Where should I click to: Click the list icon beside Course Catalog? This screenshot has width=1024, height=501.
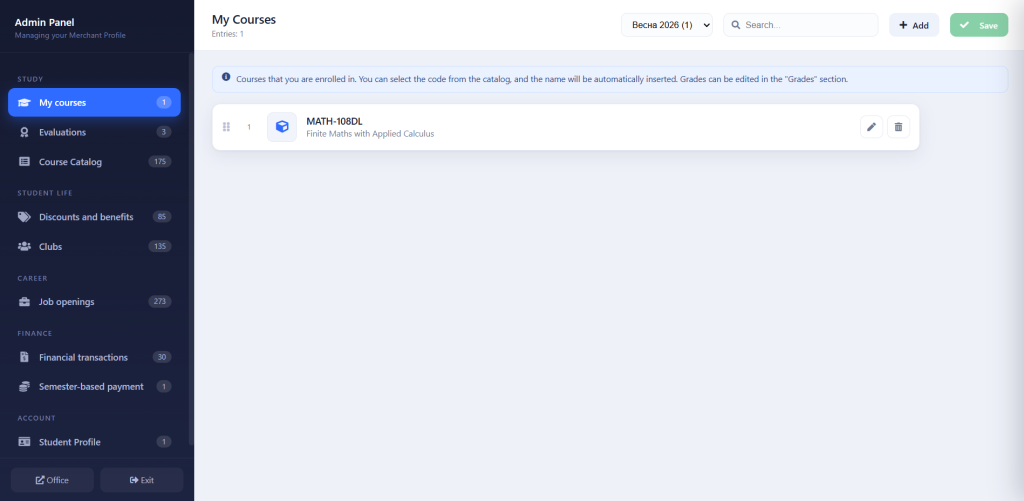click(24, 161)
